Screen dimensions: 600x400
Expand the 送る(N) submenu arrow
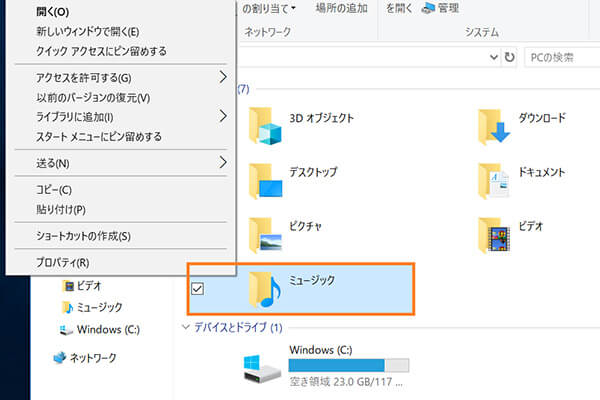pos(223,162)
